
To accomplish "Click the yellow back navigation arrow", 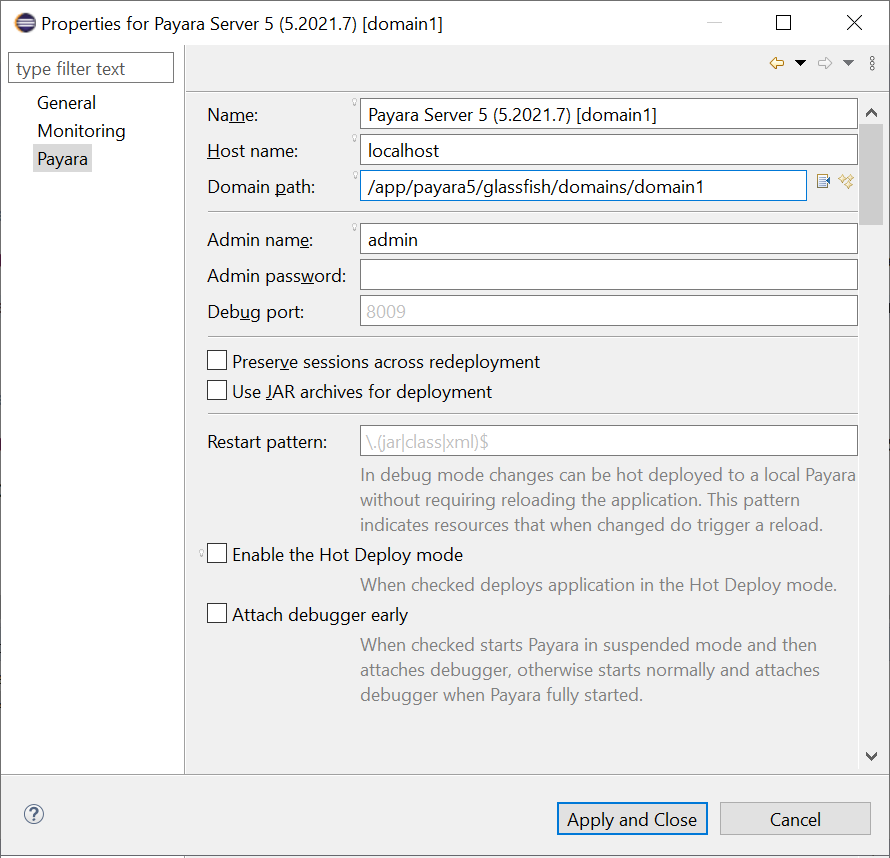I will coord(777,63).
